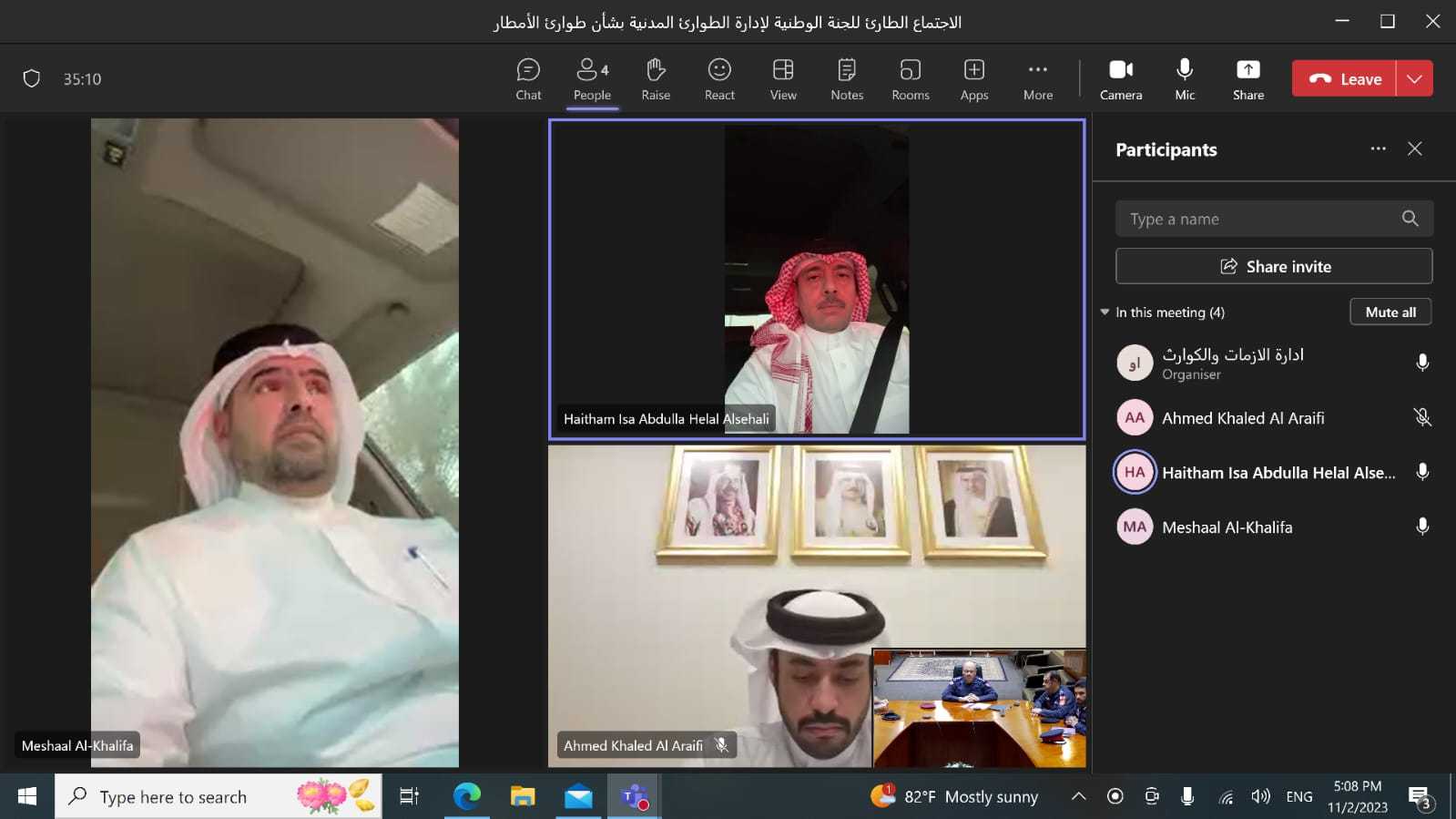Image resolution: width=1456 pixels, height=819 pixels.
Task: Click the shield security icon
Action: coord(32,79)
